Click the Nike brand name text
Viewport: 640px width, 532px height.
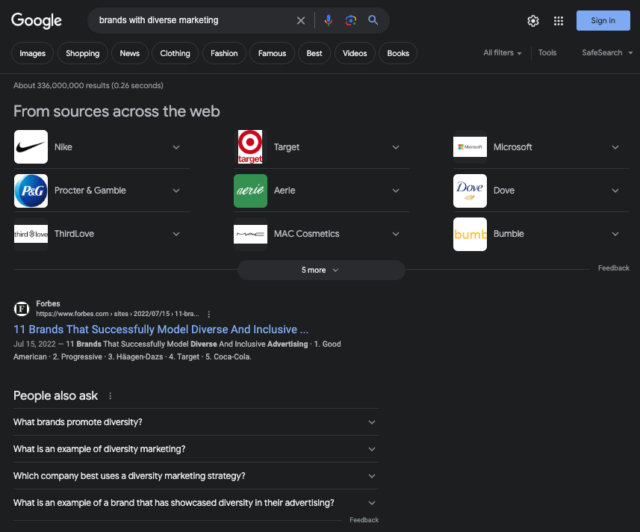coord(63,147)
